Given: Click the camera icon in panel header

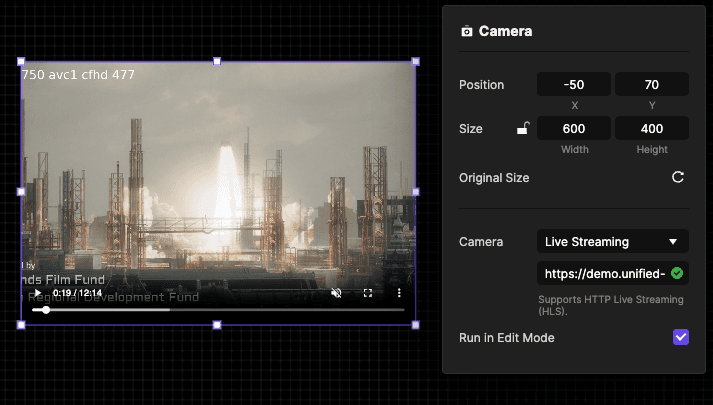Looking at the screenshot, I should (x=467, y=31).
